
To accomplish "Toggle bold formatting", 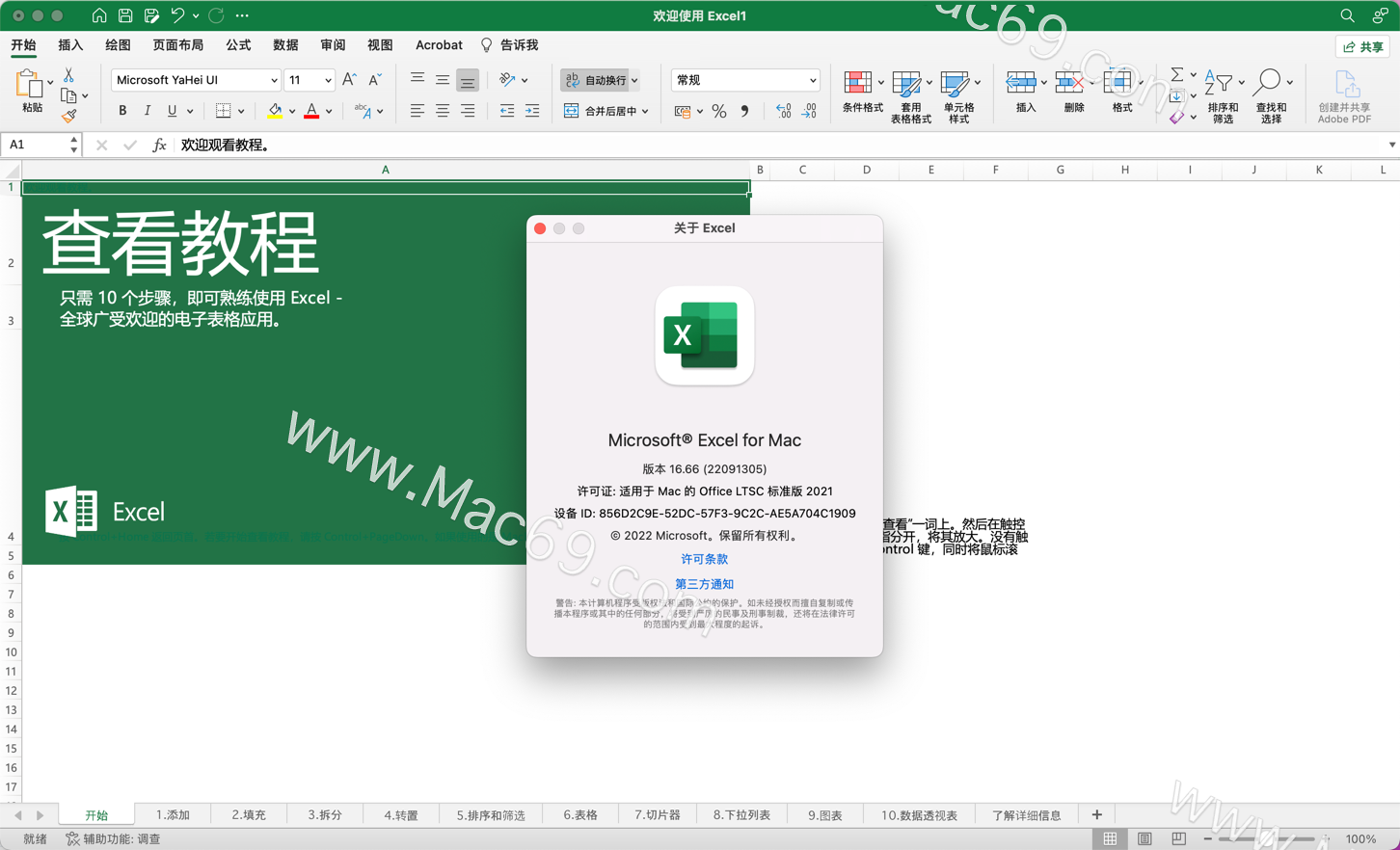I will (122, 111).
